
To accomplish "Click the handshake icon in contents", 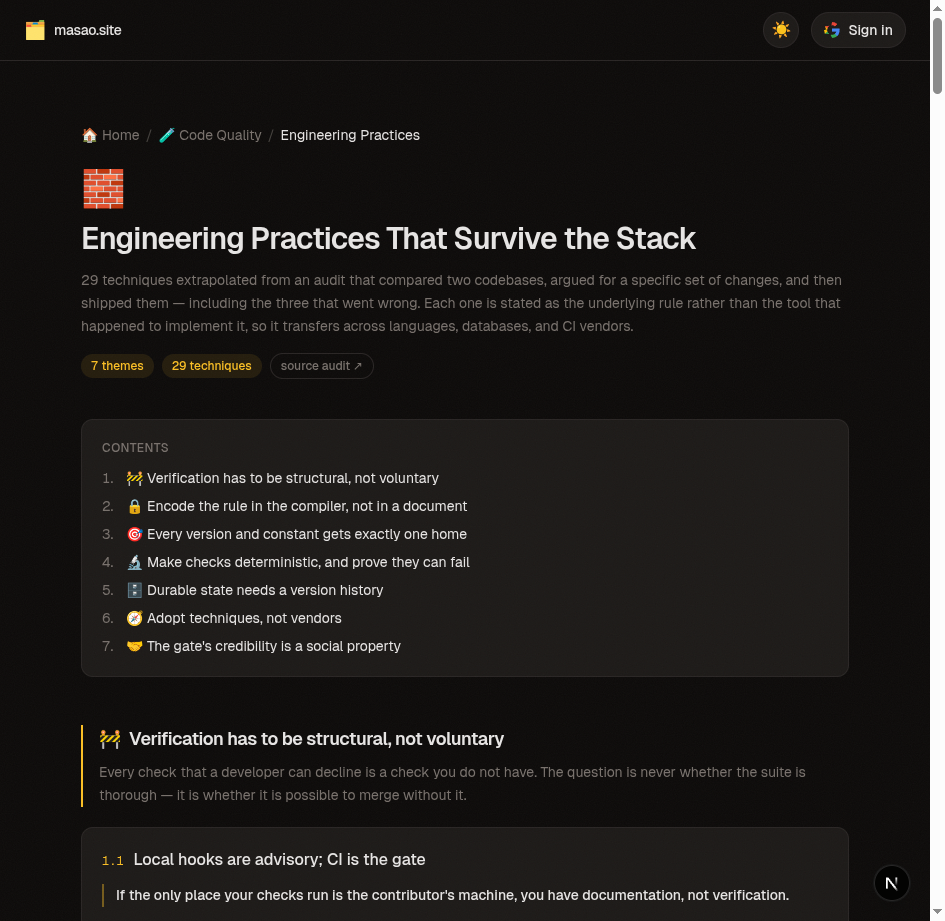I will (x=134, y=646).
